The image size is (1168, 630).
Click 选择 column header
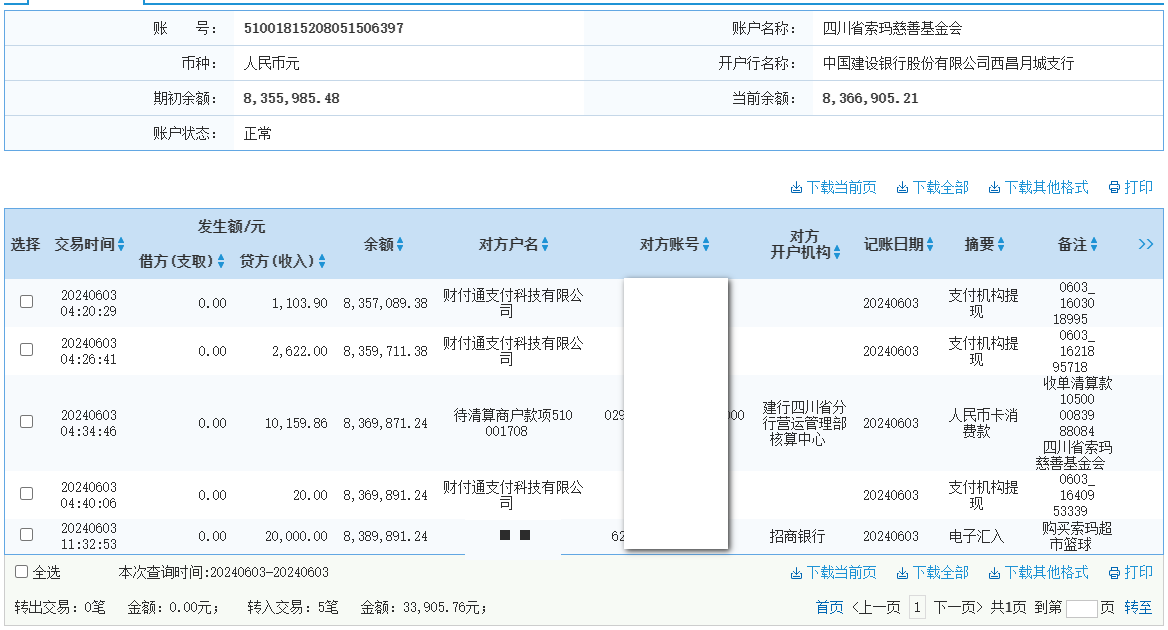[25, 244]
